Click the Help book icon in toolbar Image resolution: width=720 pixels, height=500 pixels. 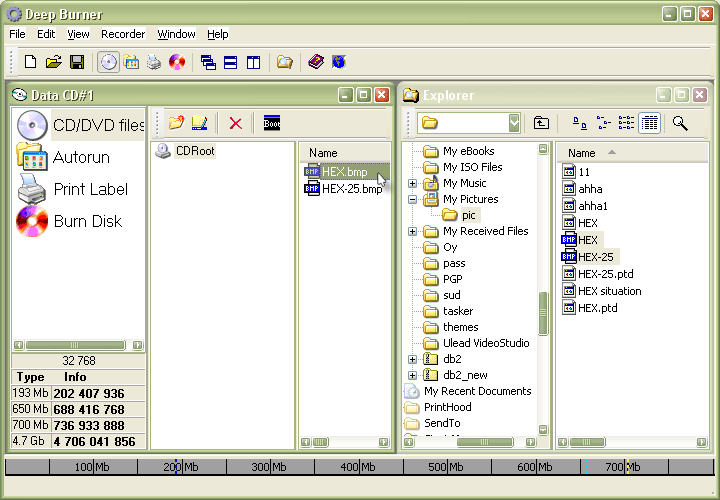pyautogui.click(x=316, y=62)
